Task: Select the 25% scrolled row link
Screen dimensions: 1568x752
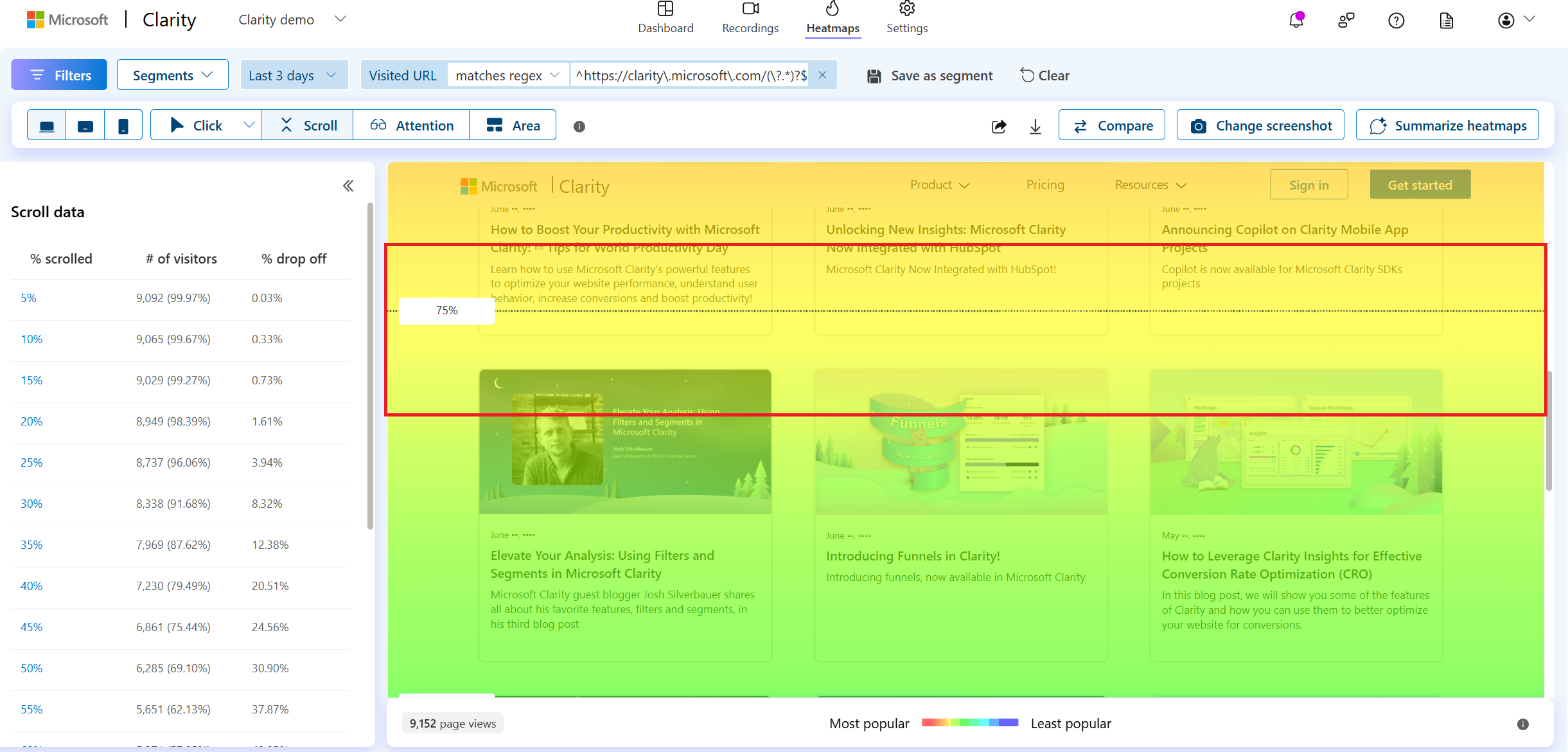Action: point(31,463)
